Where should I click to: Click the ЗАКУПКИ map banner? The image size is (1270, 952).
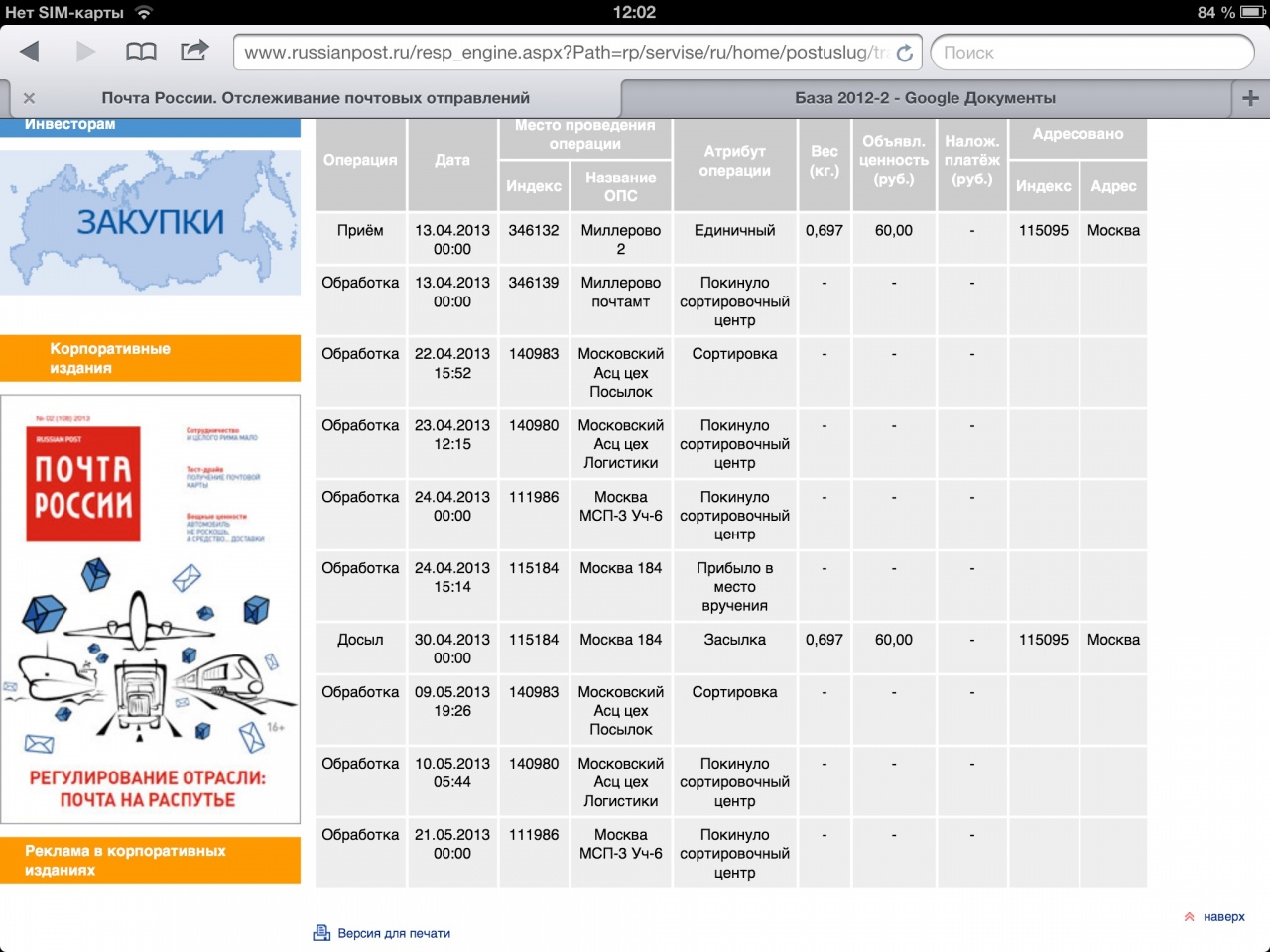click(150, 222)
